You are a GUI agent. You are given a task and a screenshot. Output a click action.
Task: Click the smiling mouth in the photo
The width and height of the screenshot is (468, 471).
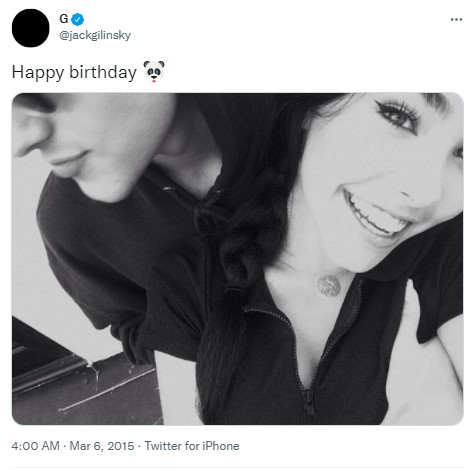pos(375,215)
